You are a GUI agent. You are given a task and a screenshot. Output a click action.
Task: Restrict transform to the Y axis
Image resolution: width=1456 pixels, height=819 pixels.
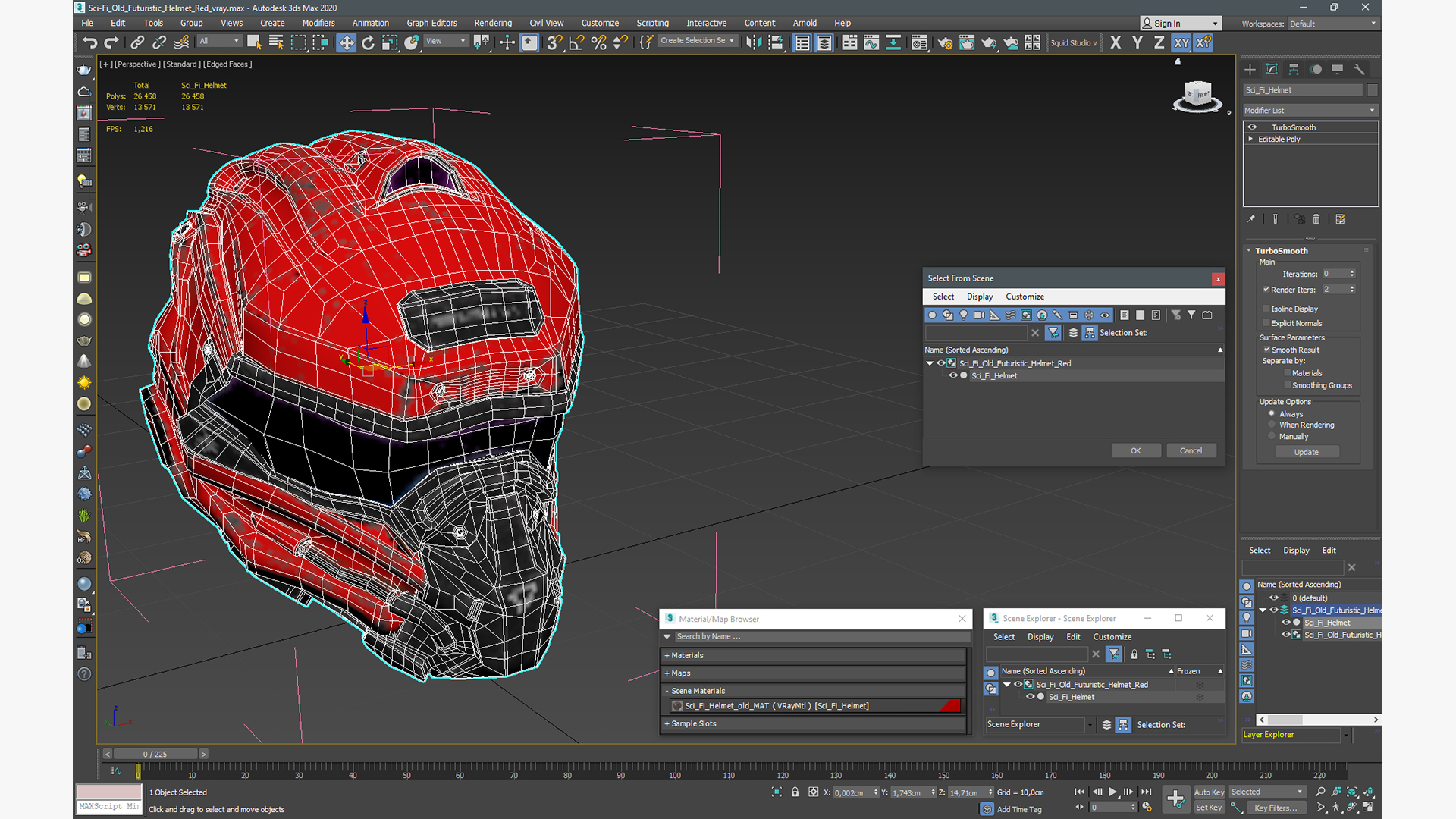[x=1137, y=42]
